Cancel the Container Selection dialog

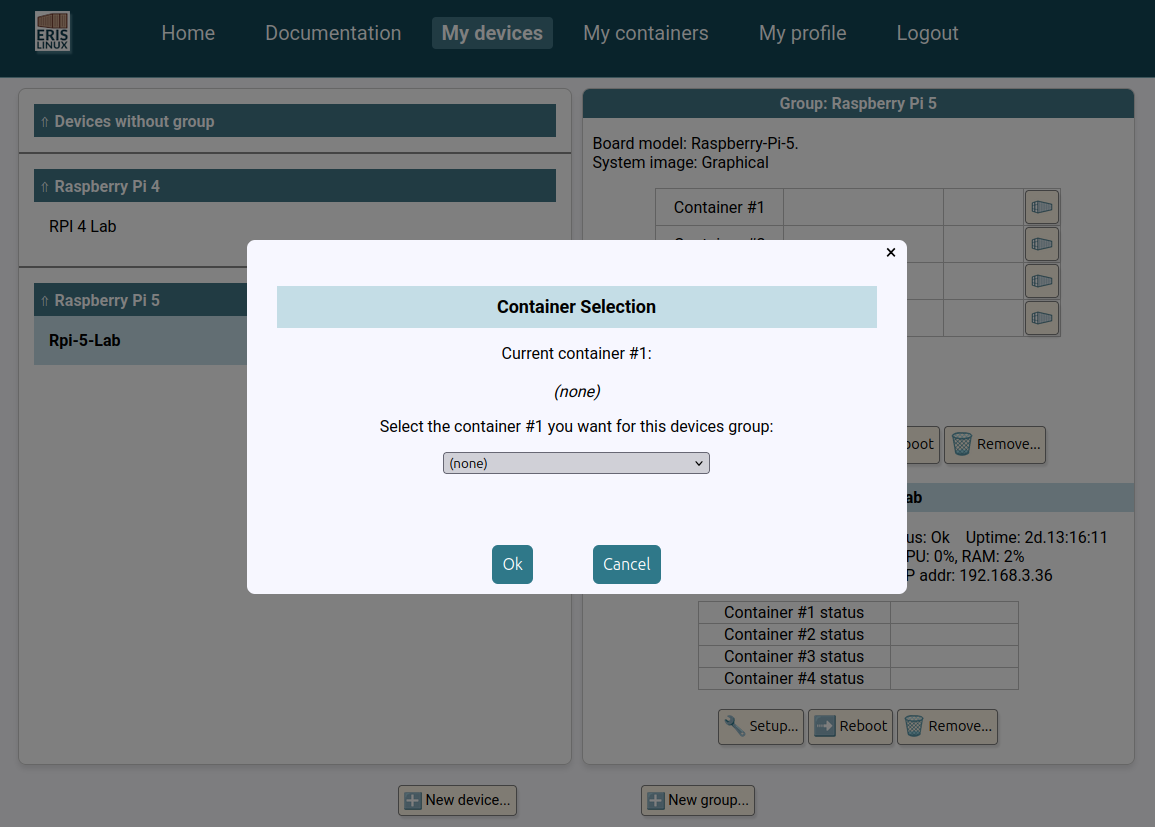626,564
